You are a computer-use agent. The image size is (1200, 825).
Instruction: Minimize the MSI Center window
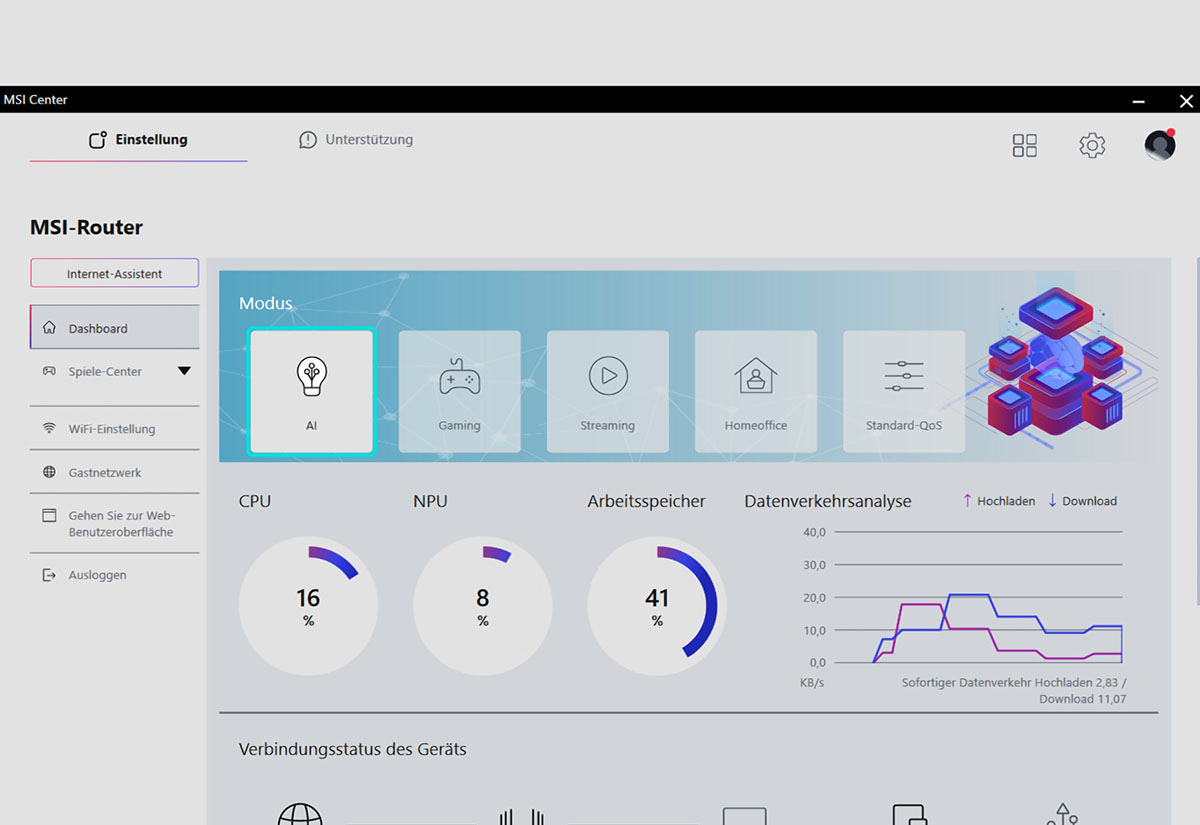click(x=1139, y=101)
